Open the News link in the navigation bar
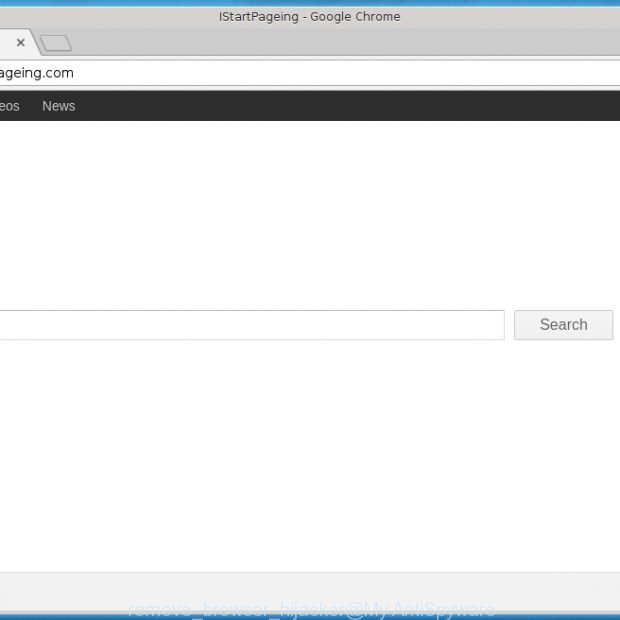Image resolution: width=620 pixels, height=620 pixels. click(58, 106)
